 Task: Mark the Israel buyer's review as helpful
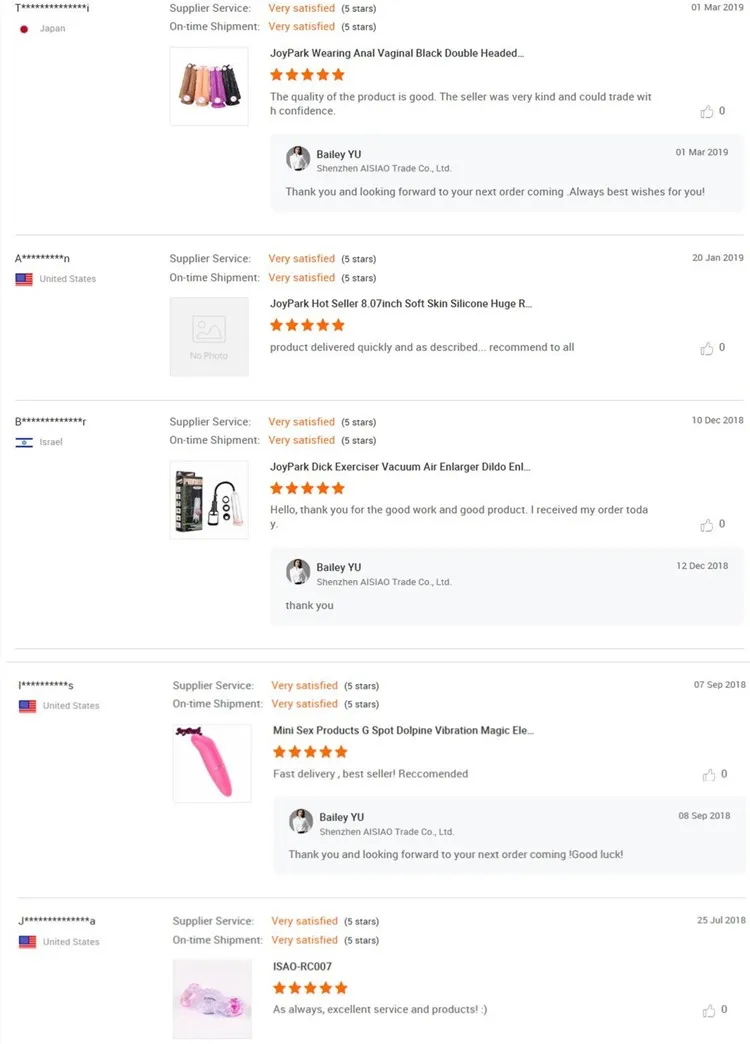point(707,524)
